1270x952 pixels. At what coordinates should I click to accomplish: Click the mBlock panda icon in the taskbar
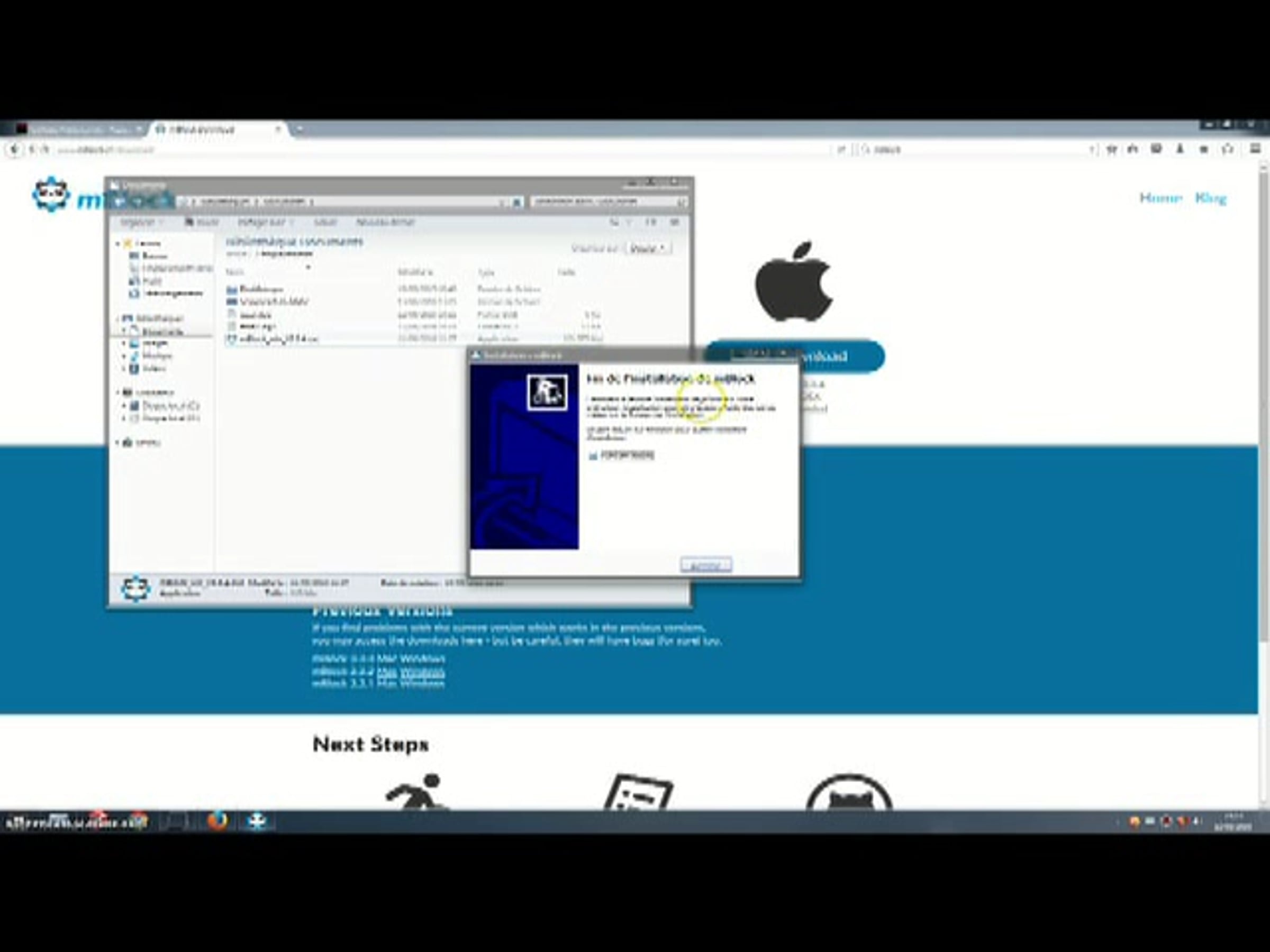point(257,821)
